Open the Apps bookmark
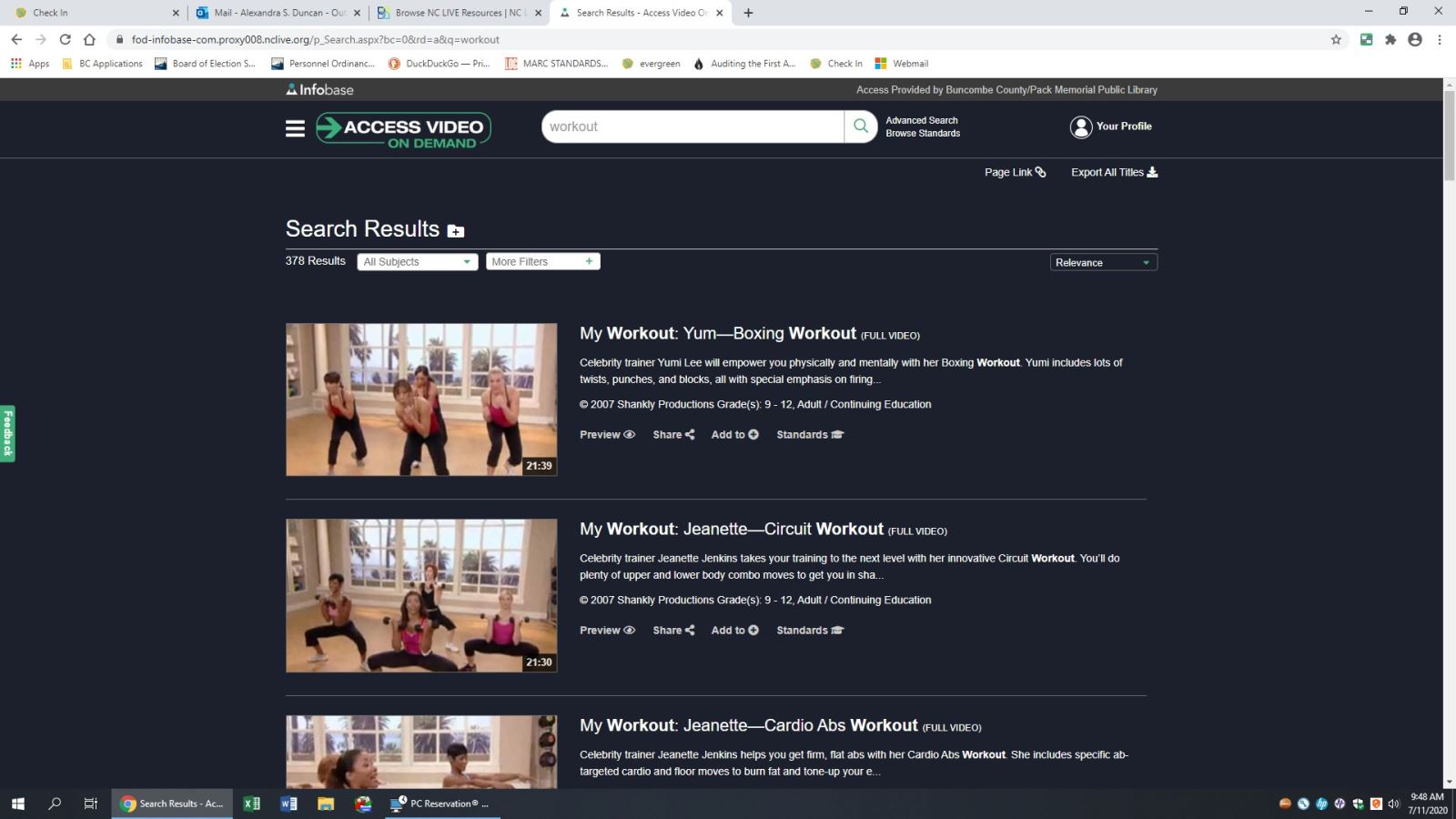Screen dimensions: 1456x819 coord(30,64)
